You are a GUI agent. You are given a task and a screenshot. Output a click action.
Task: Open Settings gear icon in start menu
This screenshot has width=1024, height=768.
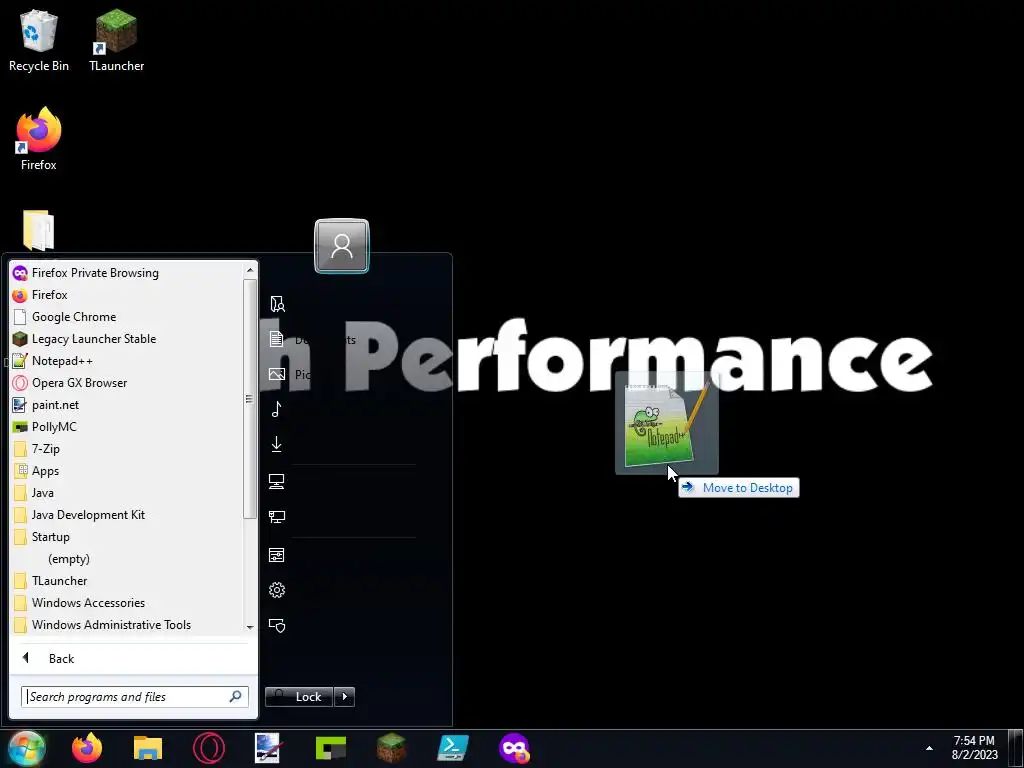click(277, 590)
